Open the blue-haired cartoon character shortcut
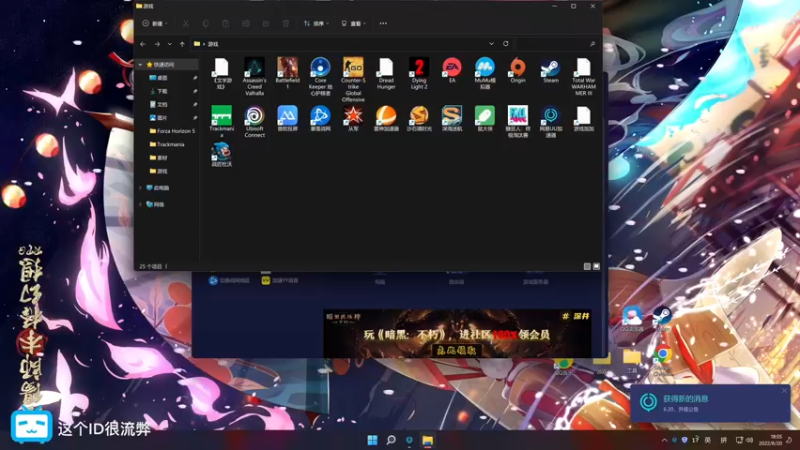Viewport: 800px width, 450px height. pyautogui.click(x=221, y=154)
